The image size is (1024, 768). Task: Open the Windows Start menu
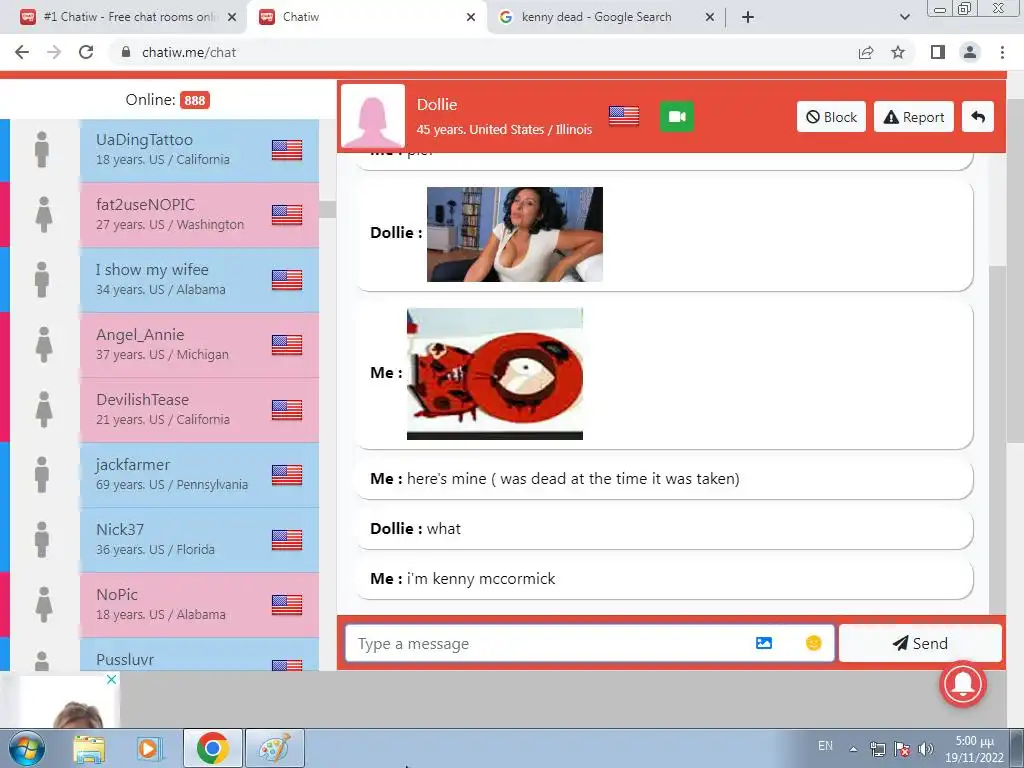coord(26,748)
